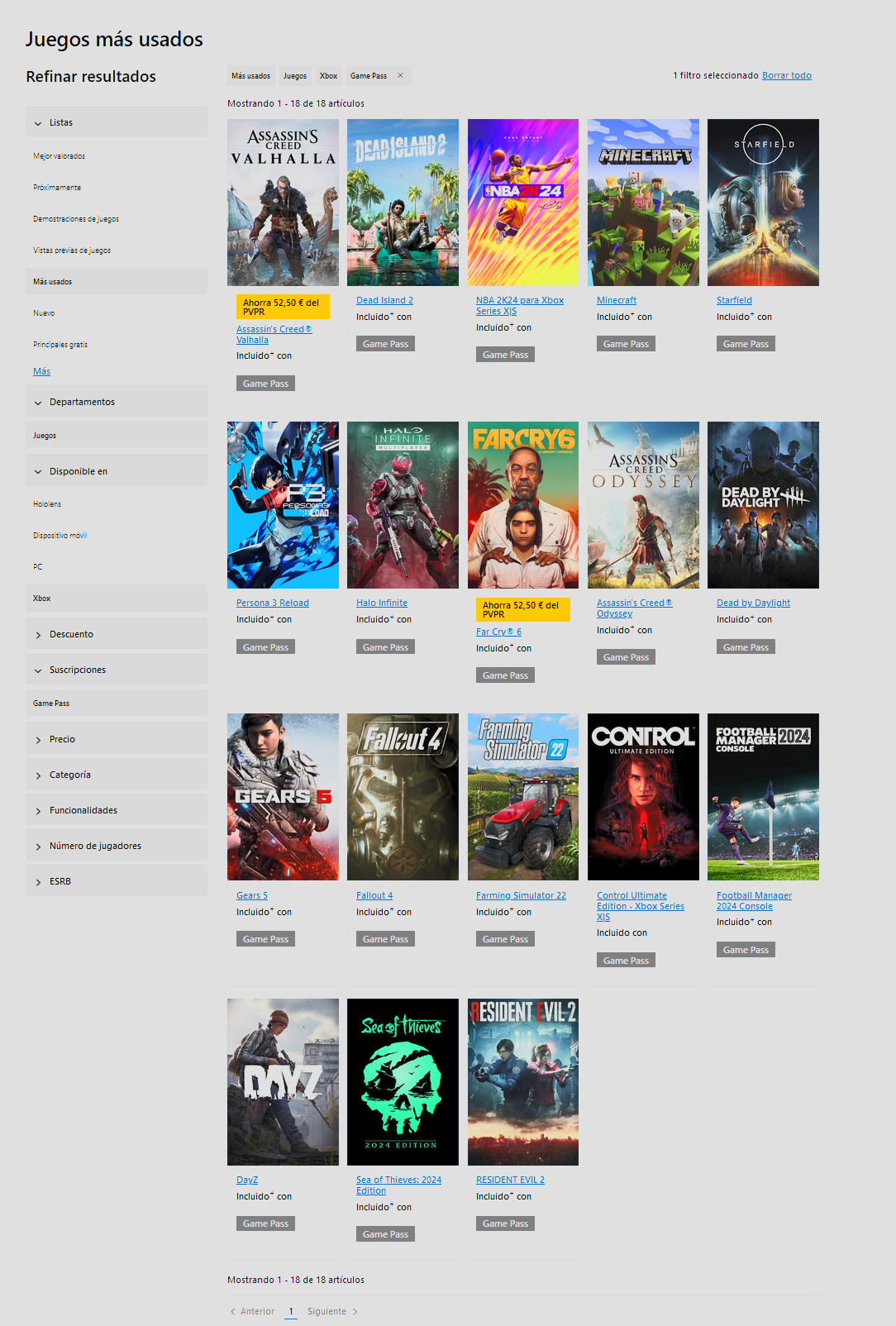Collapse the Disponible en section
The height and width of the screenshot is (1326, 896).
click(x=117, y=471)
